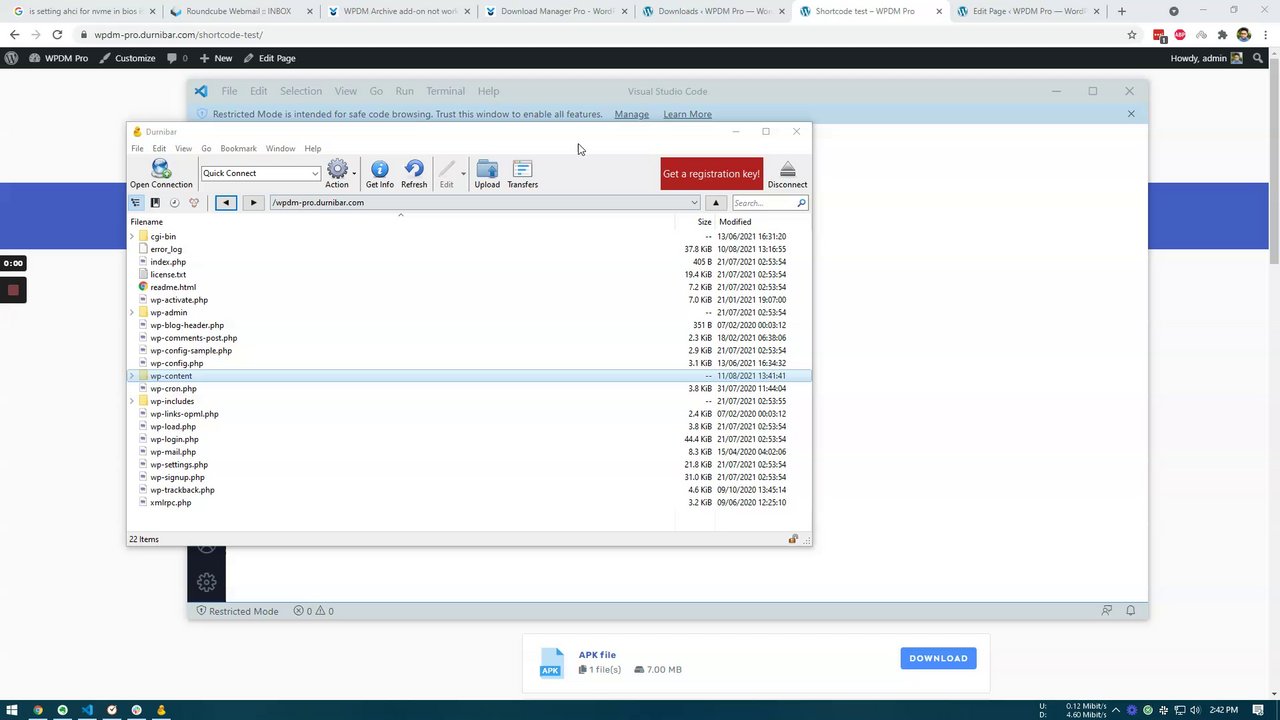Click New in WP admin bar
1280x720 pixels.
215,58
